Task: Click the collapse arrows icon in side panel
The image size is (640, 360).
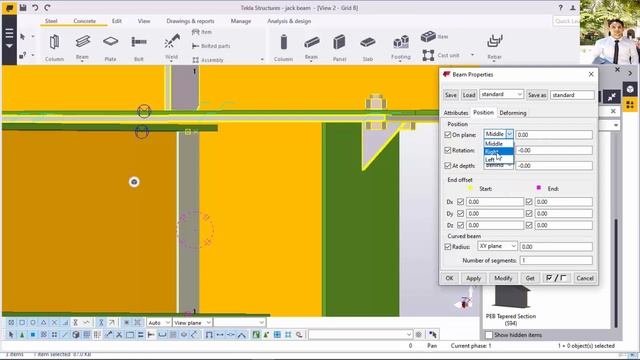Action: (x=611, y=96)
